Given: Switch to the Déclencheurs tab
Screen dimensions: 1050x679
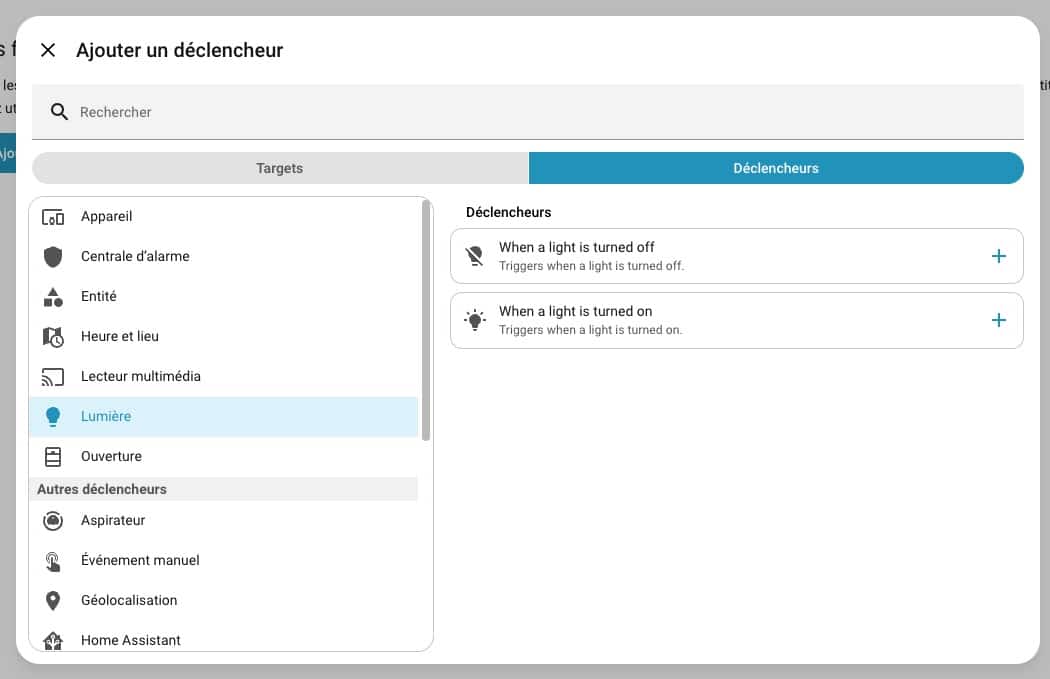Looking at the screenshot, I should coord(775,168).
